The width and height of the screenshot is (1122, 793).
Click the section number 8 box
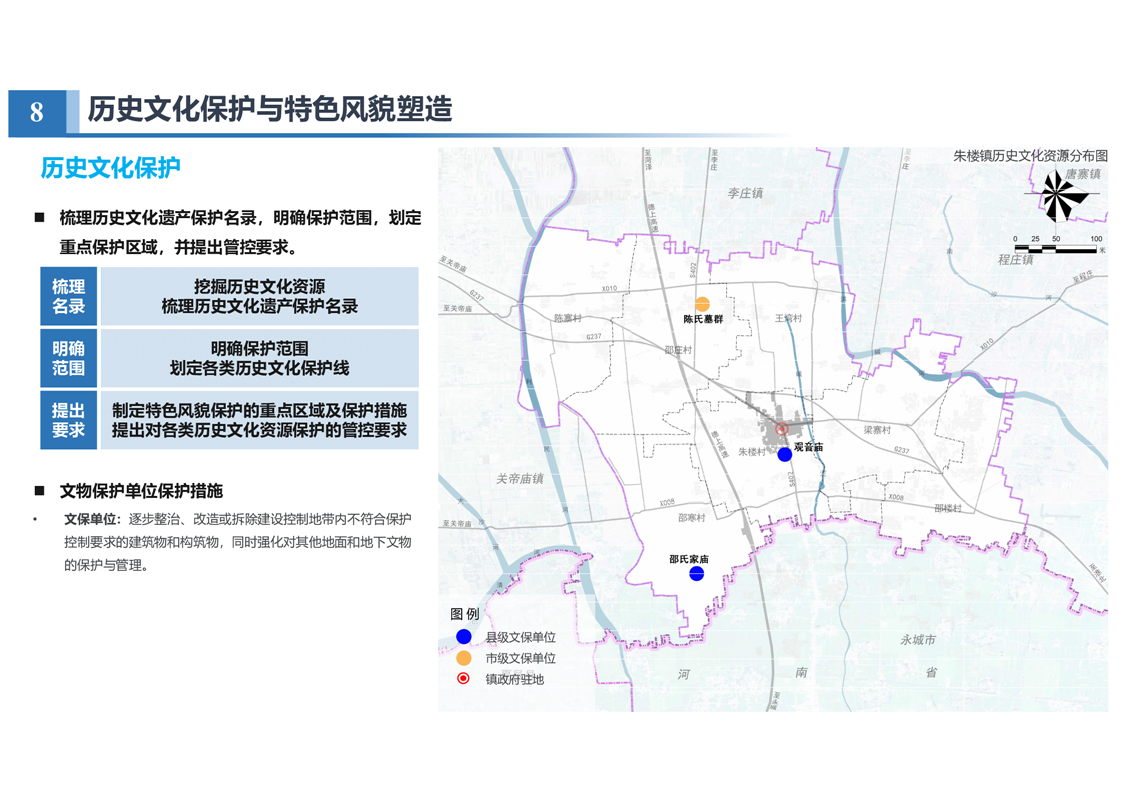(x=37, y=112)
